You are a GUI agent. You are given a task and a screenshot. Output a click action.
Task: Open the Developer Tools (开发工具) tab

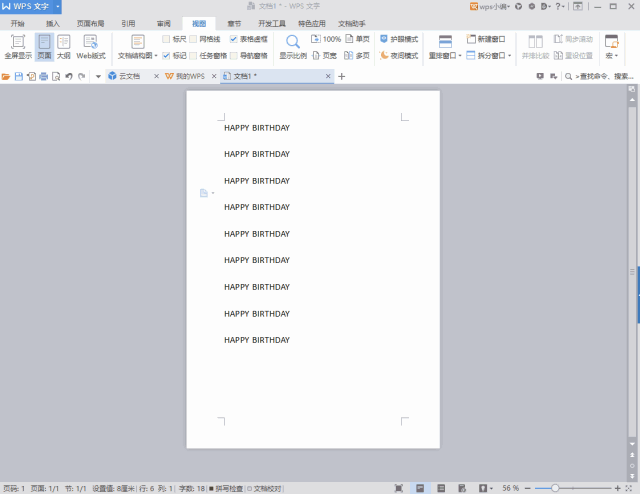pos(272,24)
